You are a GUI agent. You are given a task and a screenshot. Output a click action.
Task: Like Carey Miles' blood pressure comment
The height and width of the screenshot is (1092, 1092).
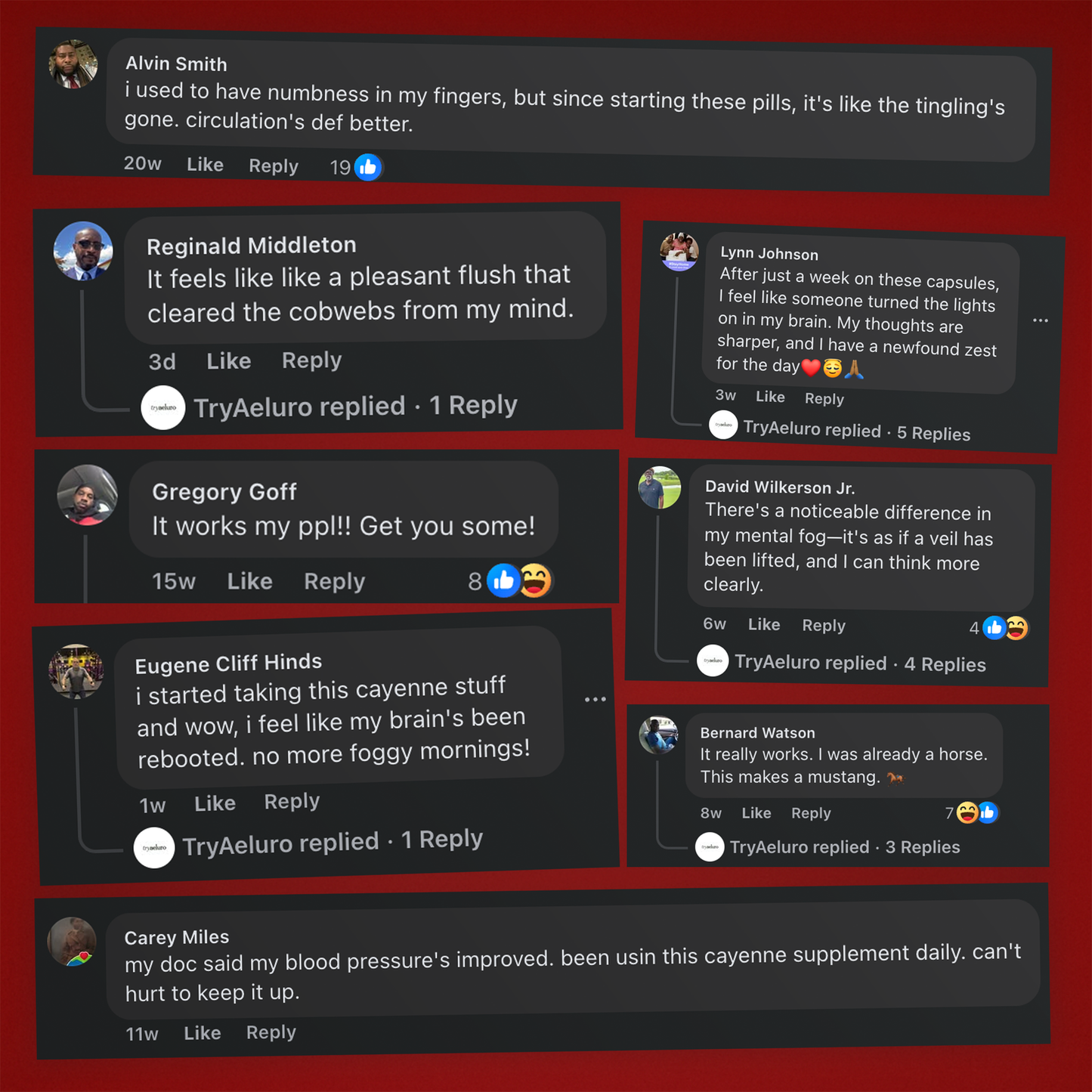[203, 1033]
